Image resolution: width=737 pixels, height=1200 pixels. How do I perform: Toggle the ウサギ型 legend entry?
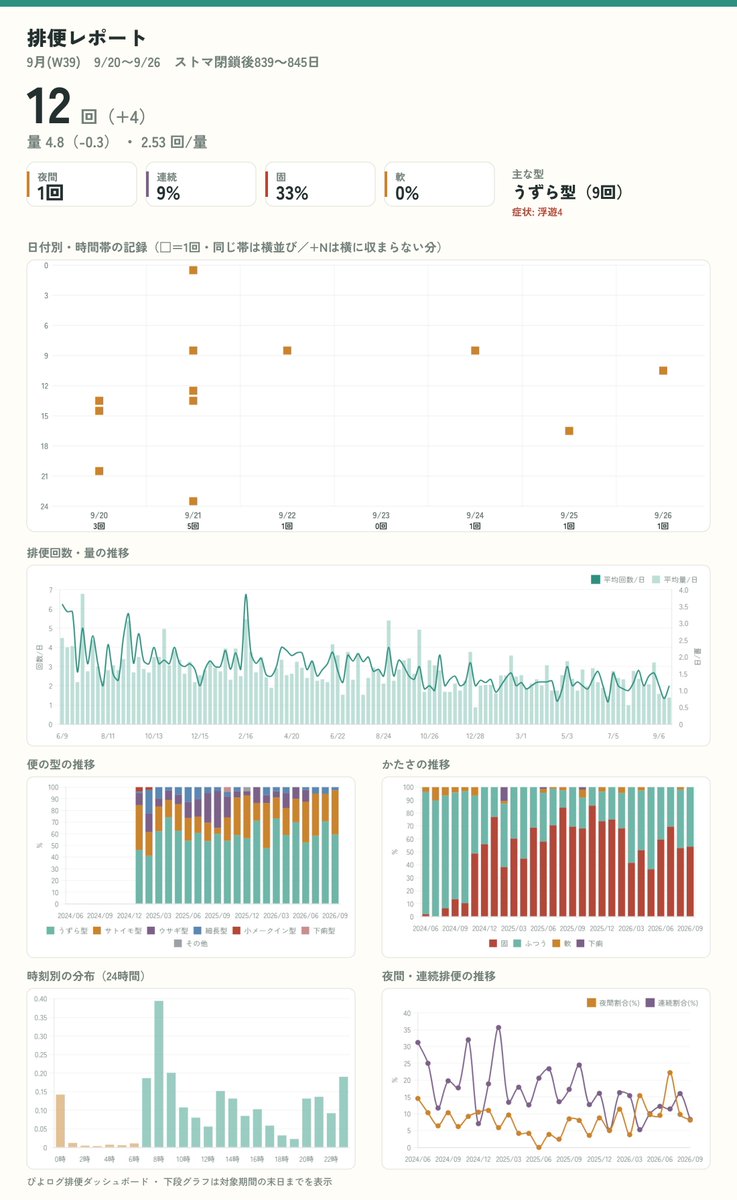pyautogui.click(x=170, y=930)
